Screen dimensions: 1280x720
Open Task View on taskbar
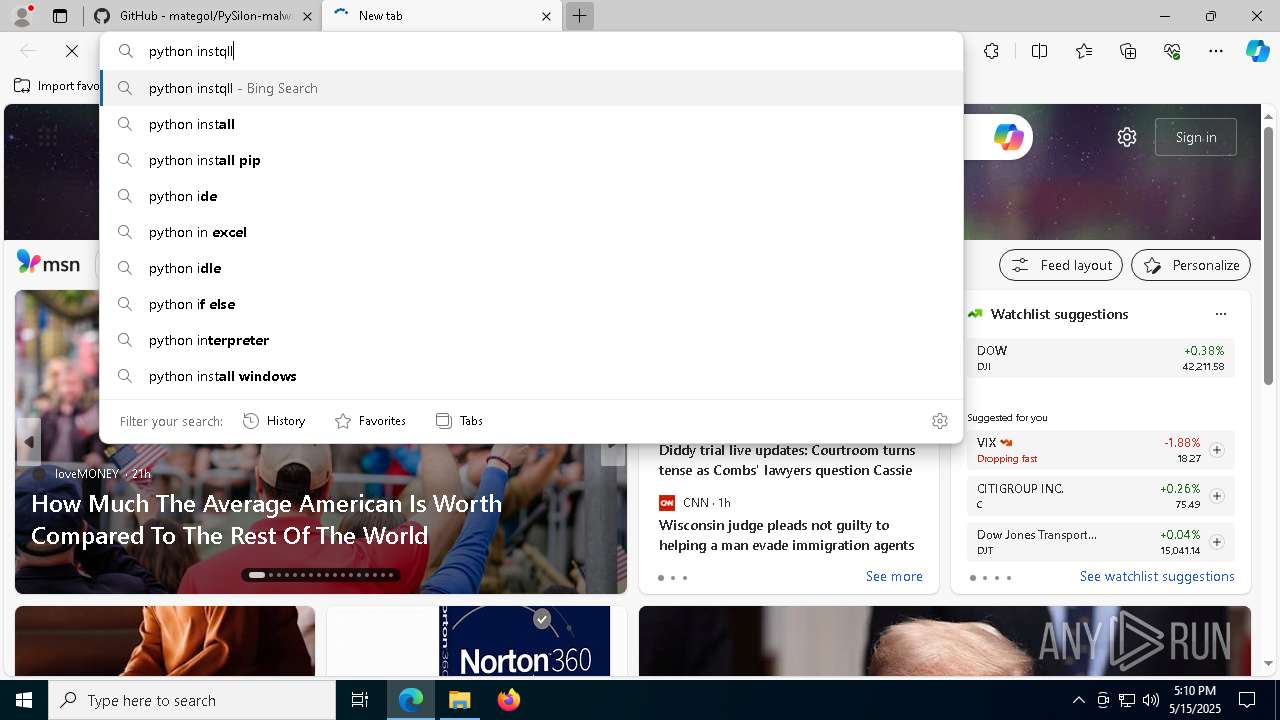(360, 700)
